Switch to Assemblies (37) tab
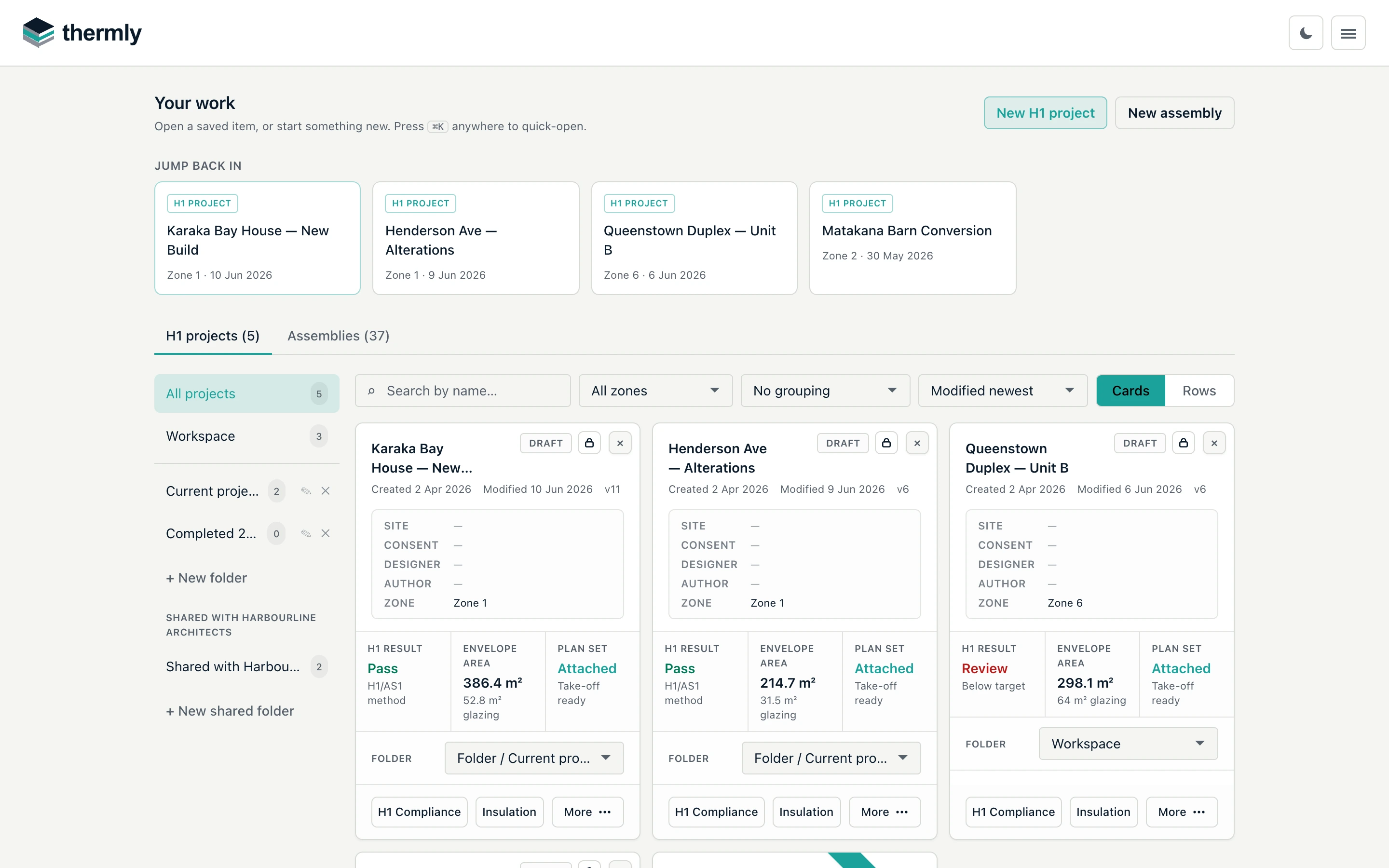 (339, 336)
